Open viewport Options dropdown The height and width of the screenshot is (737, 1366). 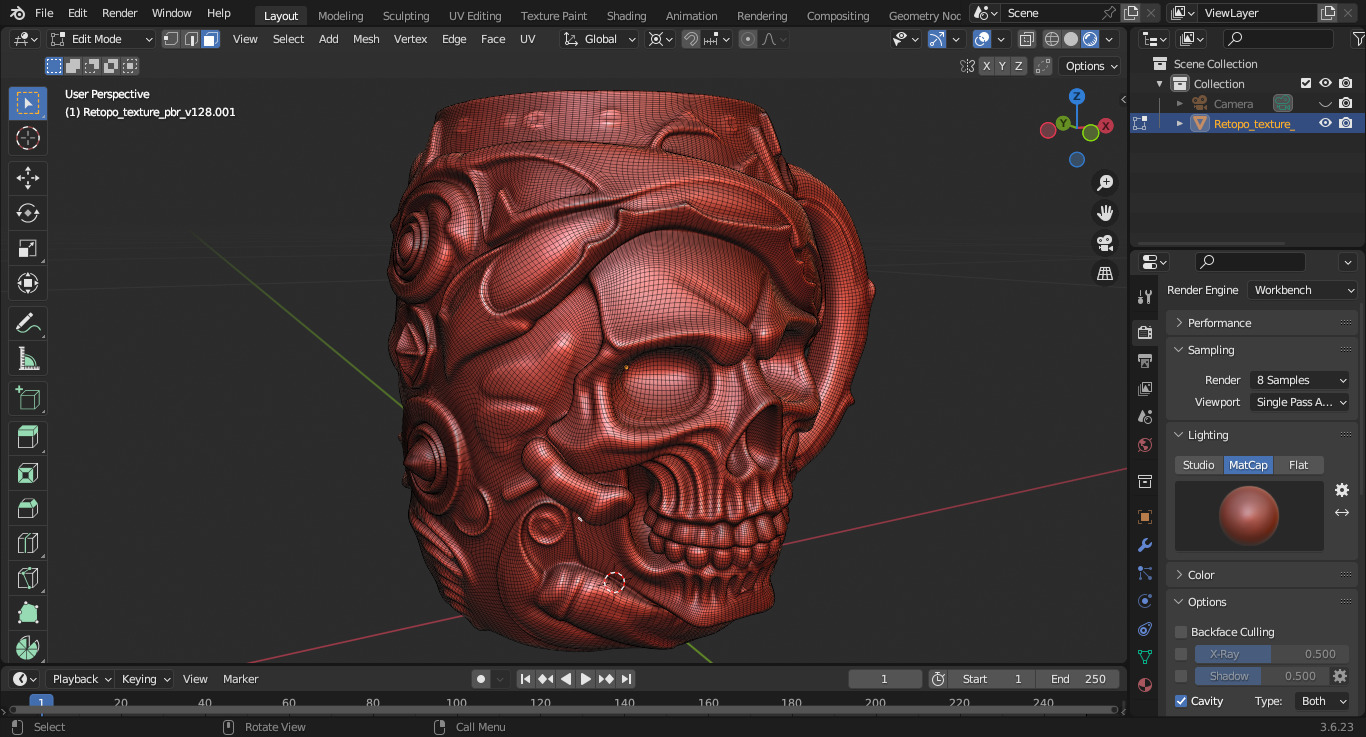point(1091,66)
